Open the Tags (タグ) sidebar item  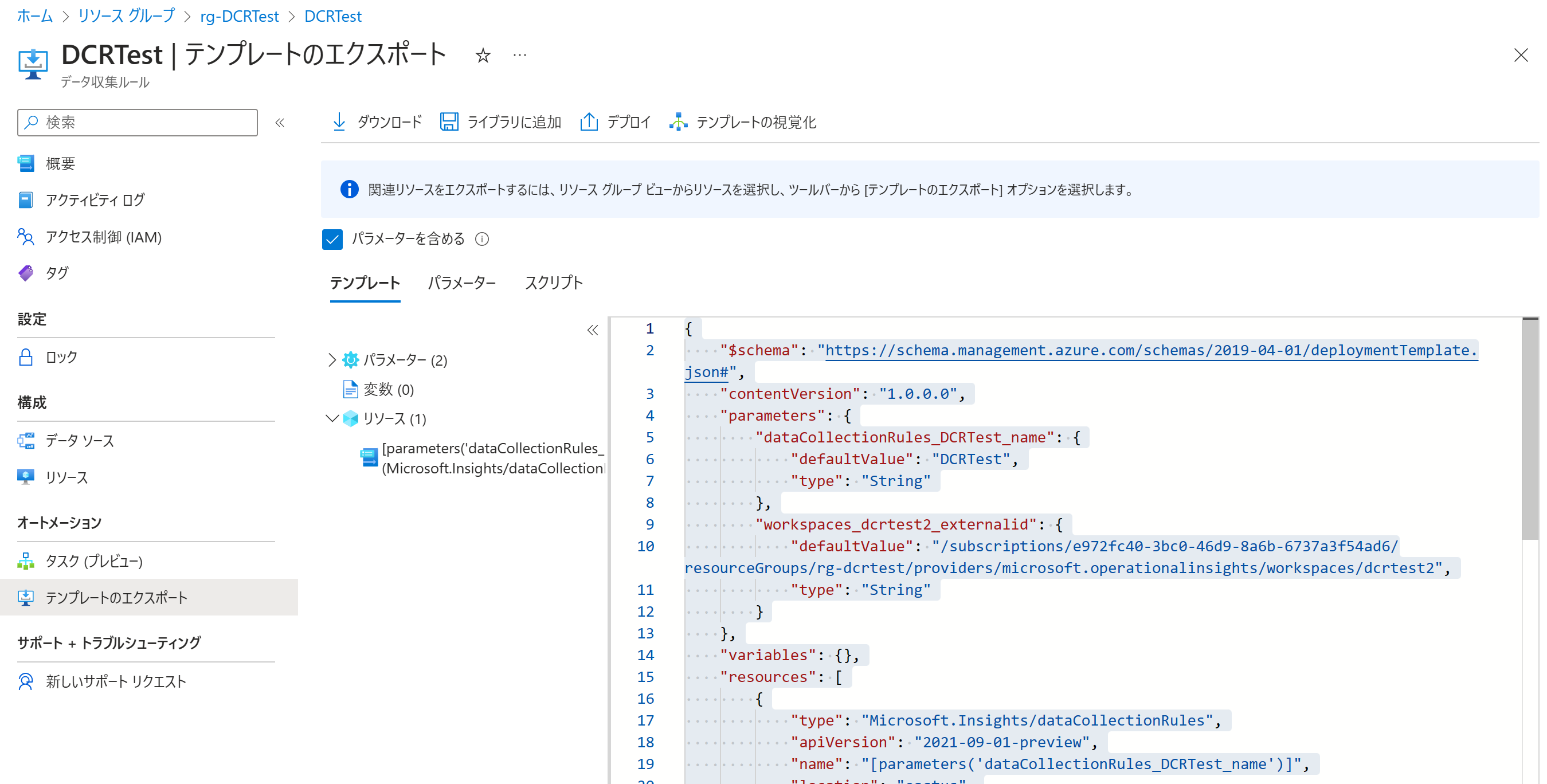click(57, 273)
